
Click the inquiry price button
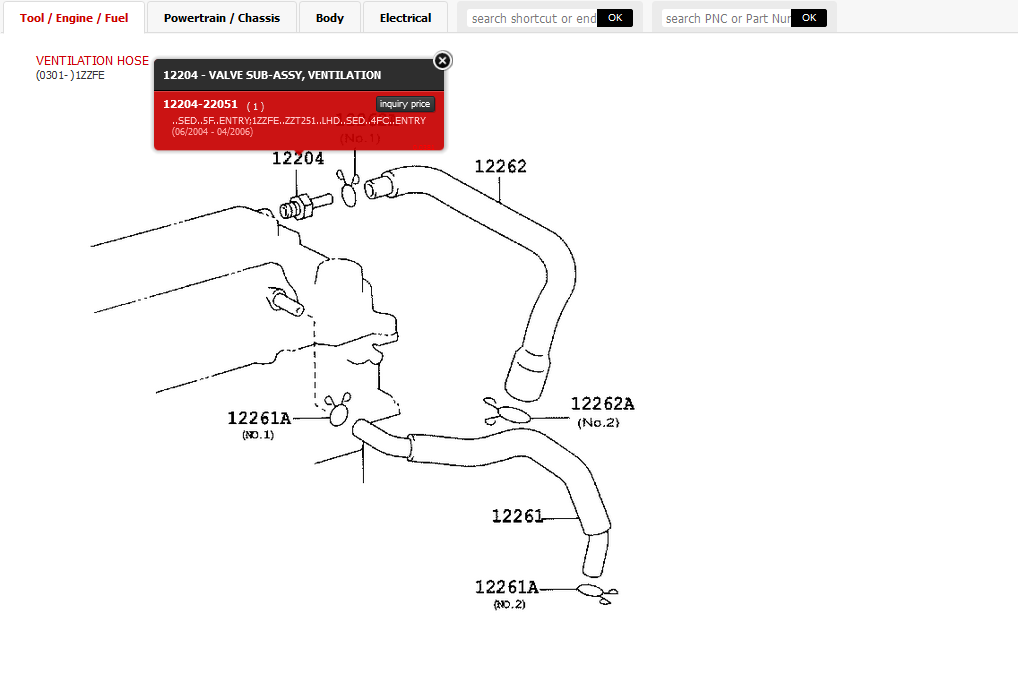[x=405, y=103]
